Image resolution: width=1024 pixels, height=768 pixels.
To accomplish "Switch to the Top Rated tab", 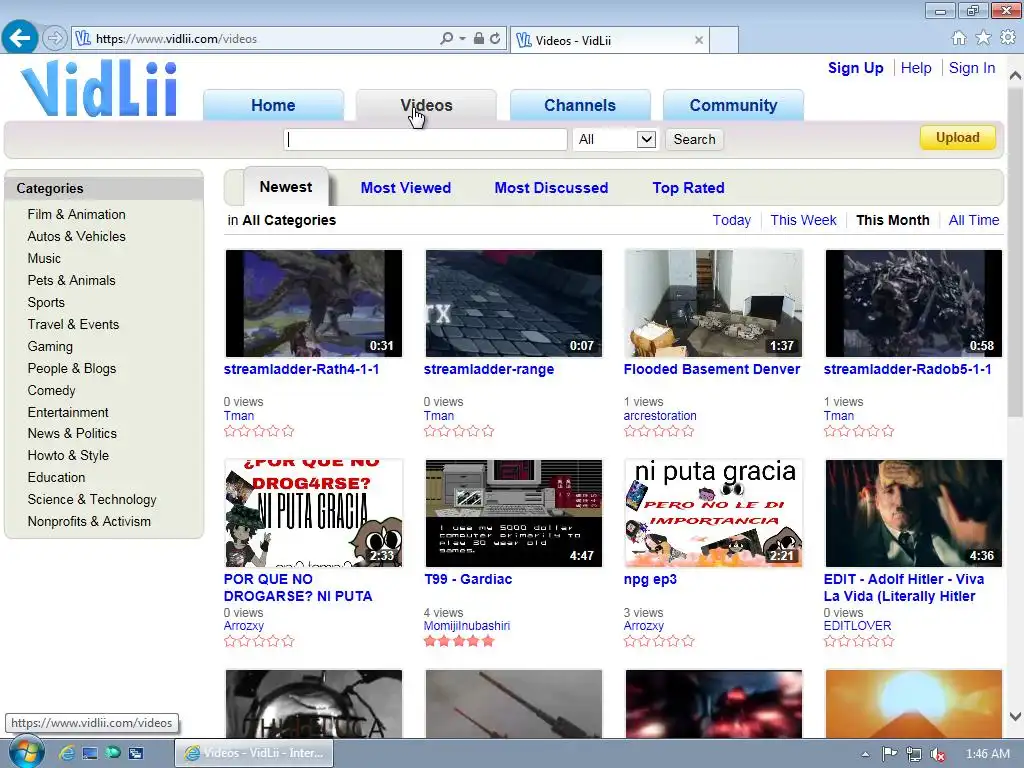I will (x=688, y=188).
